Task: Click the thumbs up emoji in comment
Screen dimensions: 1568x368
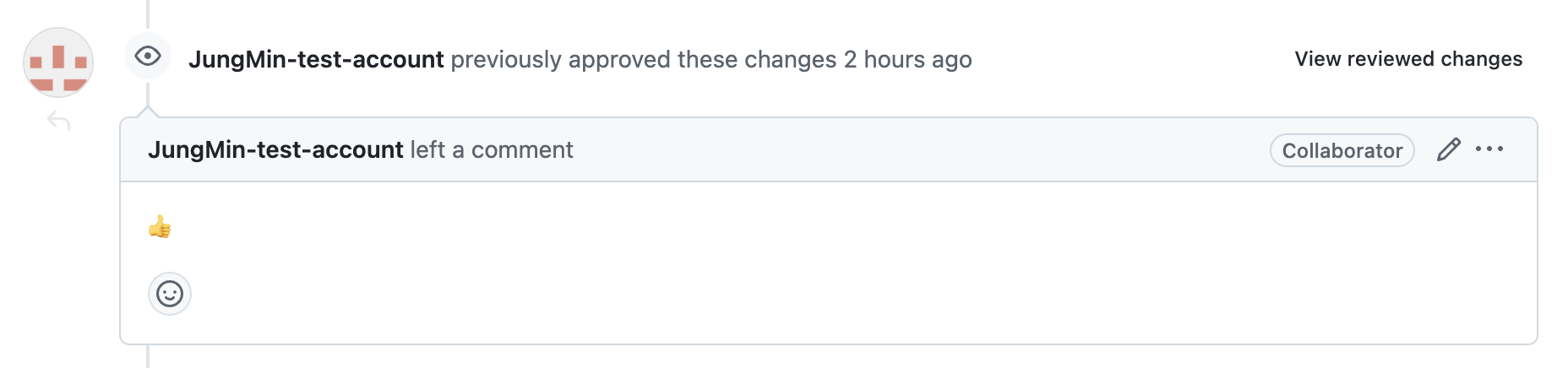Action: [x=160, y=226]
